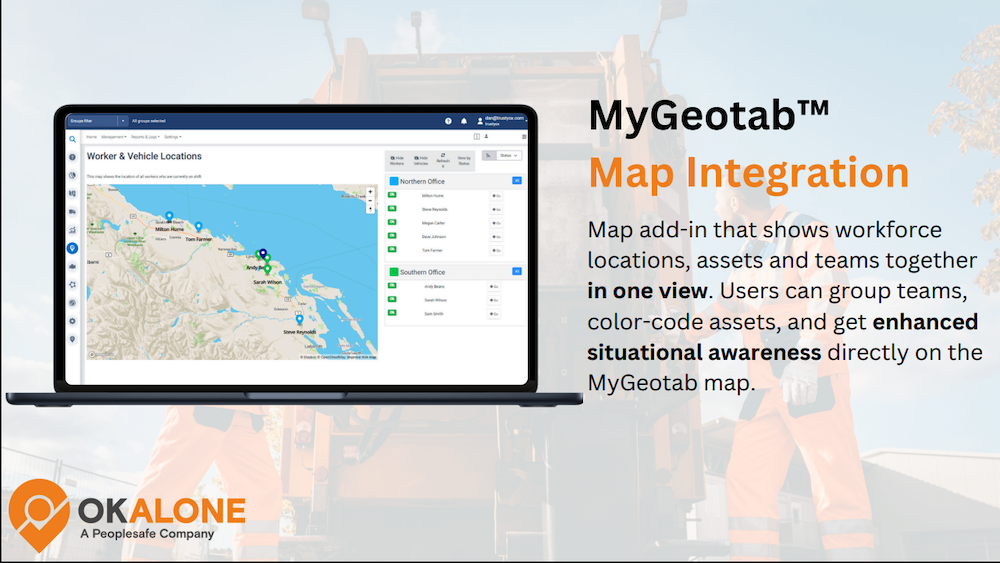Click Andy Beans' green ON status badge
The width and height of the screenshot is (1000, 563).
pyautogui.click(x=392, y=286)
